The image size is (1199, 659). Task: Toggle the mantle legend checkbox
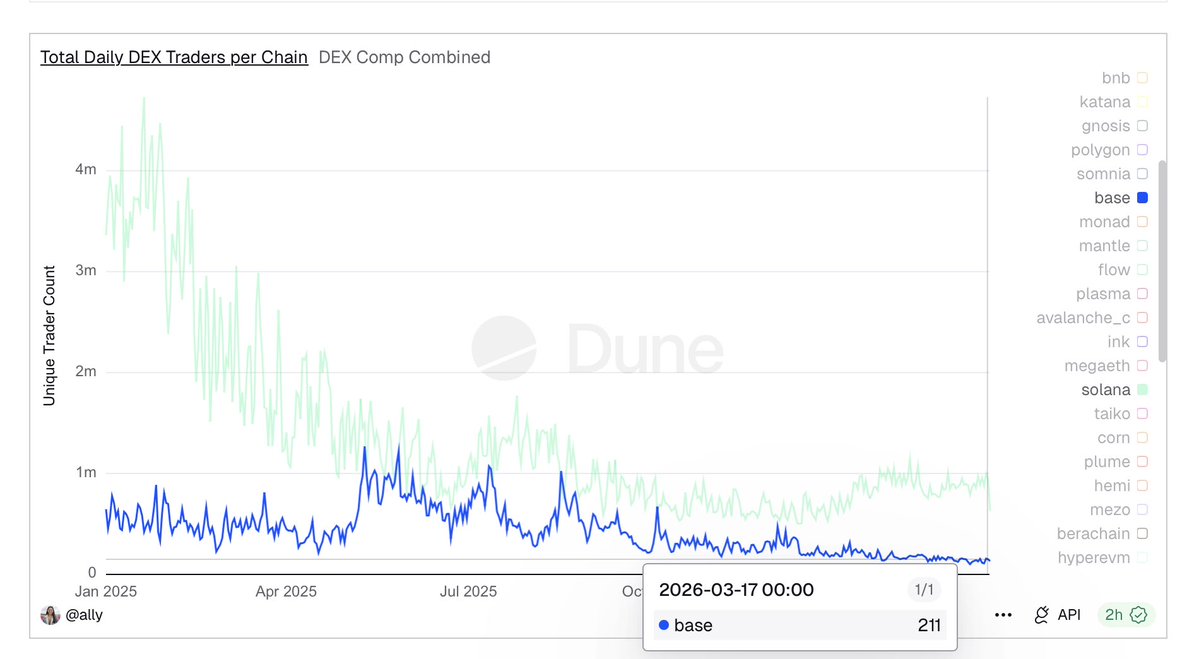(x=1142, y=245)
